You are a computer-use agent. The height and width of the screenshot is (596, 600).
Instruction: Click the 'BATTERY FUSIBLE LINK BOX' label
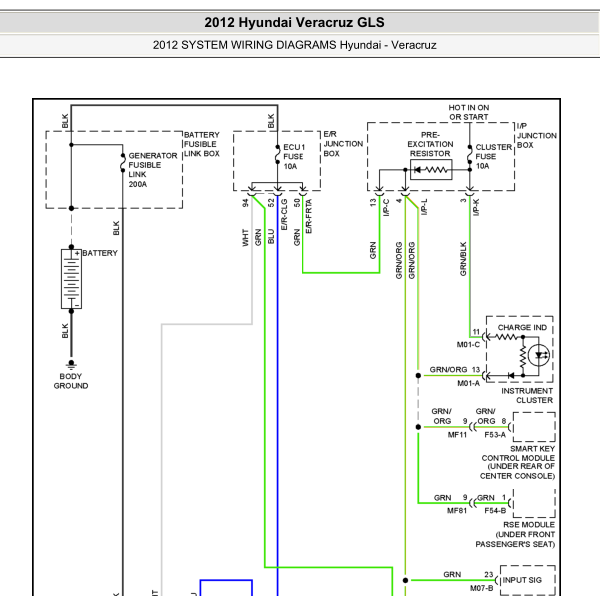point(202,144)
